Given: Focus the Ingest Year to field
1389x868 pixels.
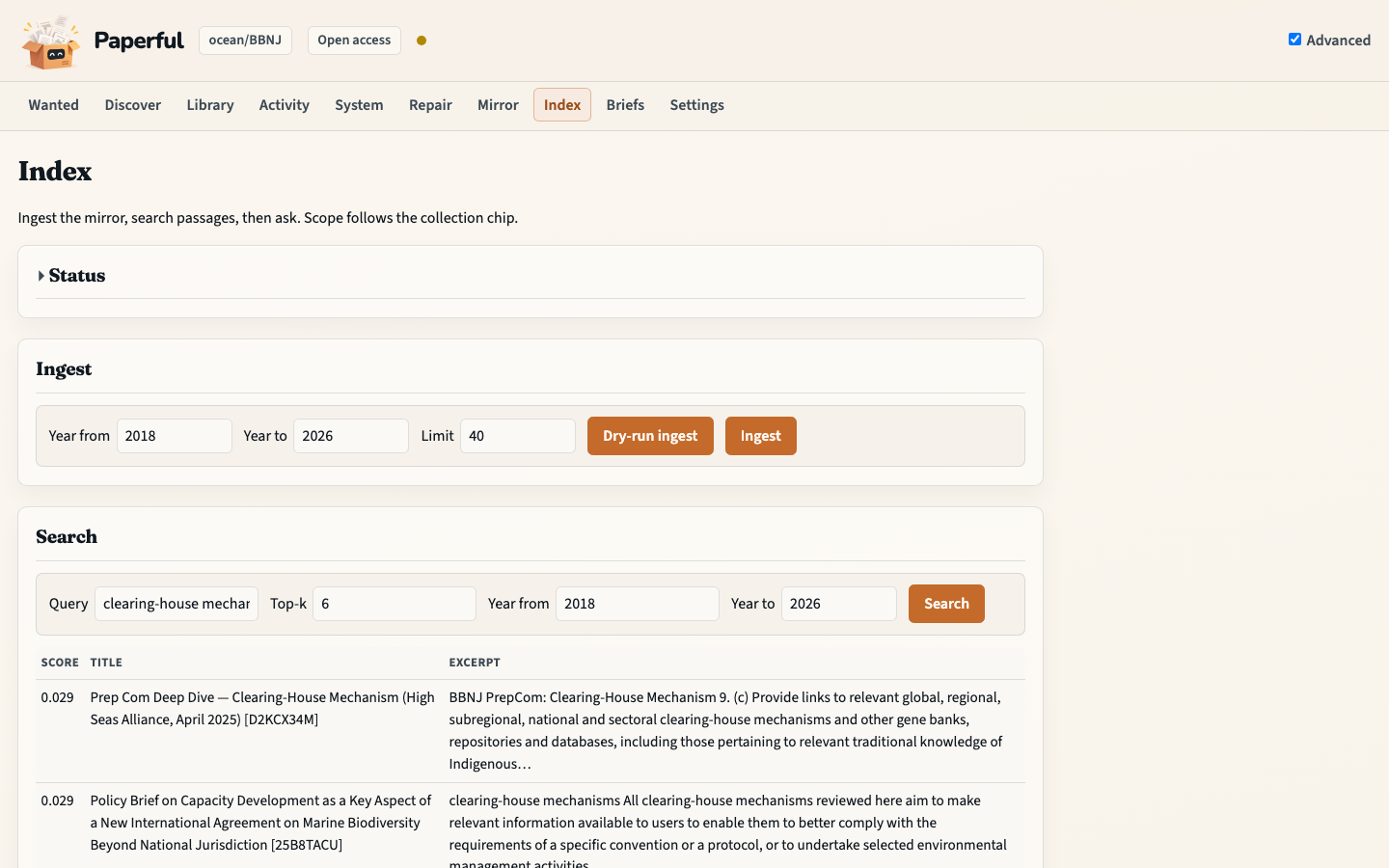Looking at the screenshot, I should click(351, 436).
